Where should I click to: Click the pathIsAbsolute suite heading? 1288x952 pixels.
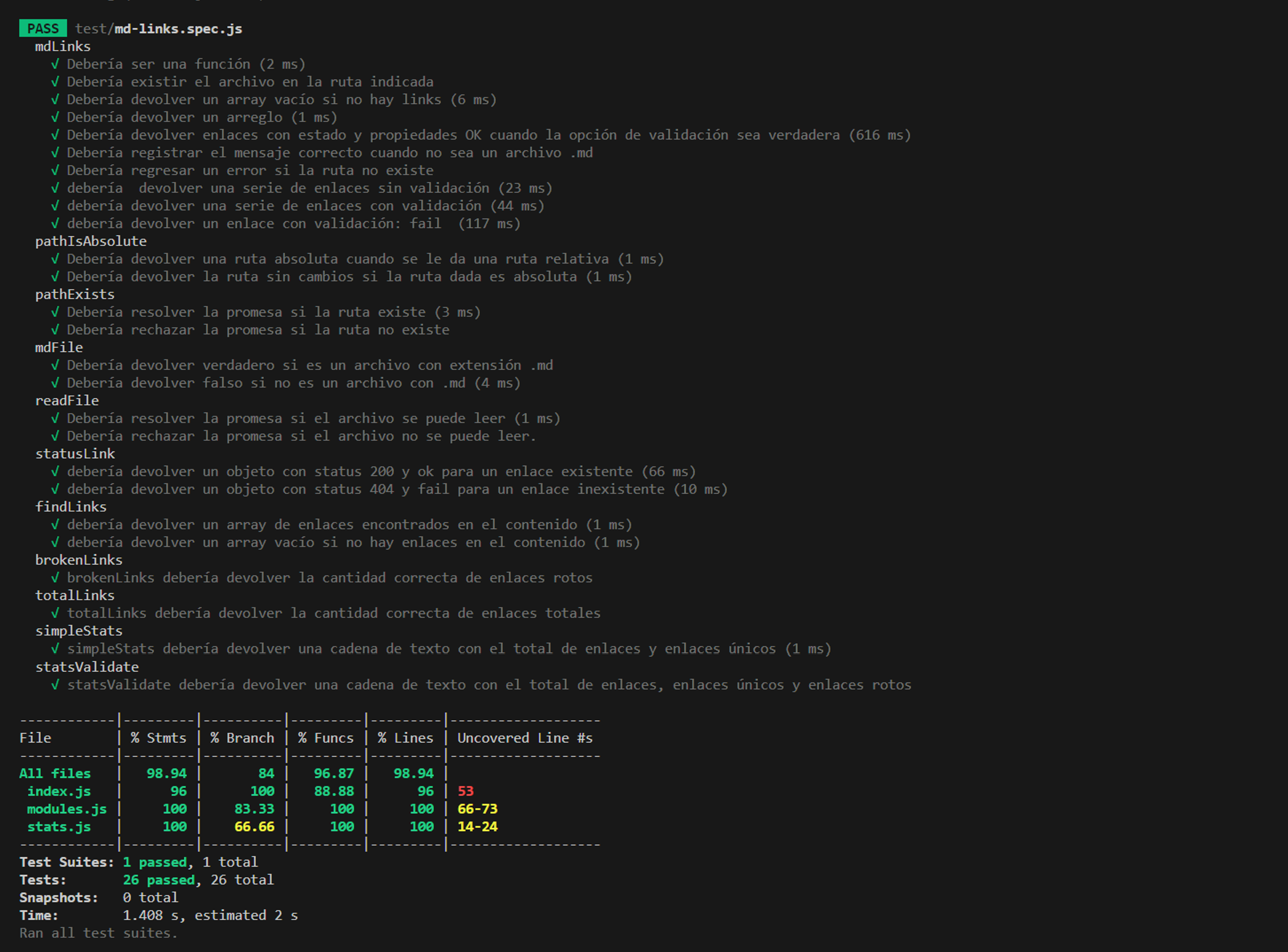[x=91, y=241]
